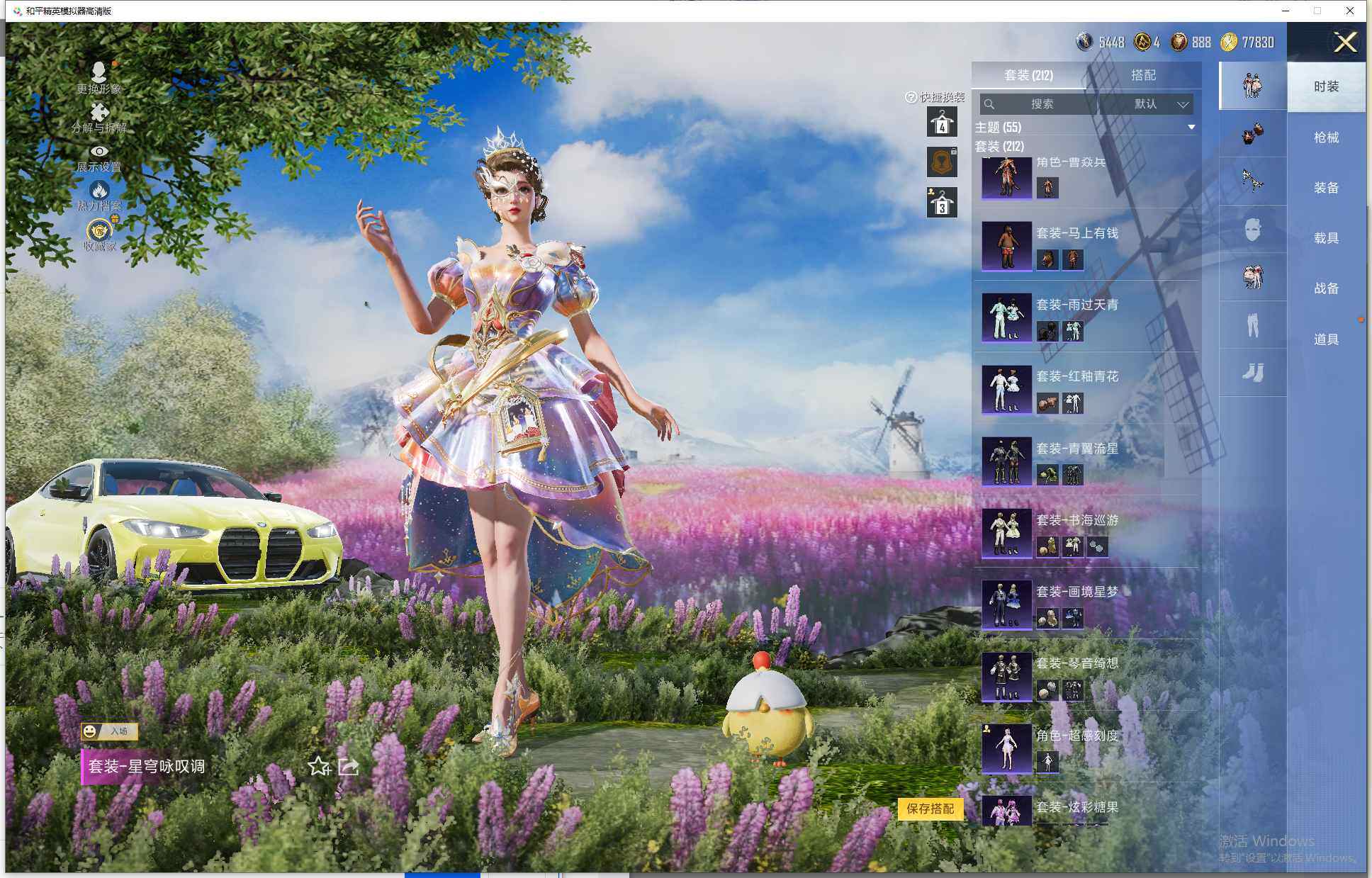Toggle 展示设置 eye display settings
The width and height of the screenshot is (1372, 878).
[99, 151]
